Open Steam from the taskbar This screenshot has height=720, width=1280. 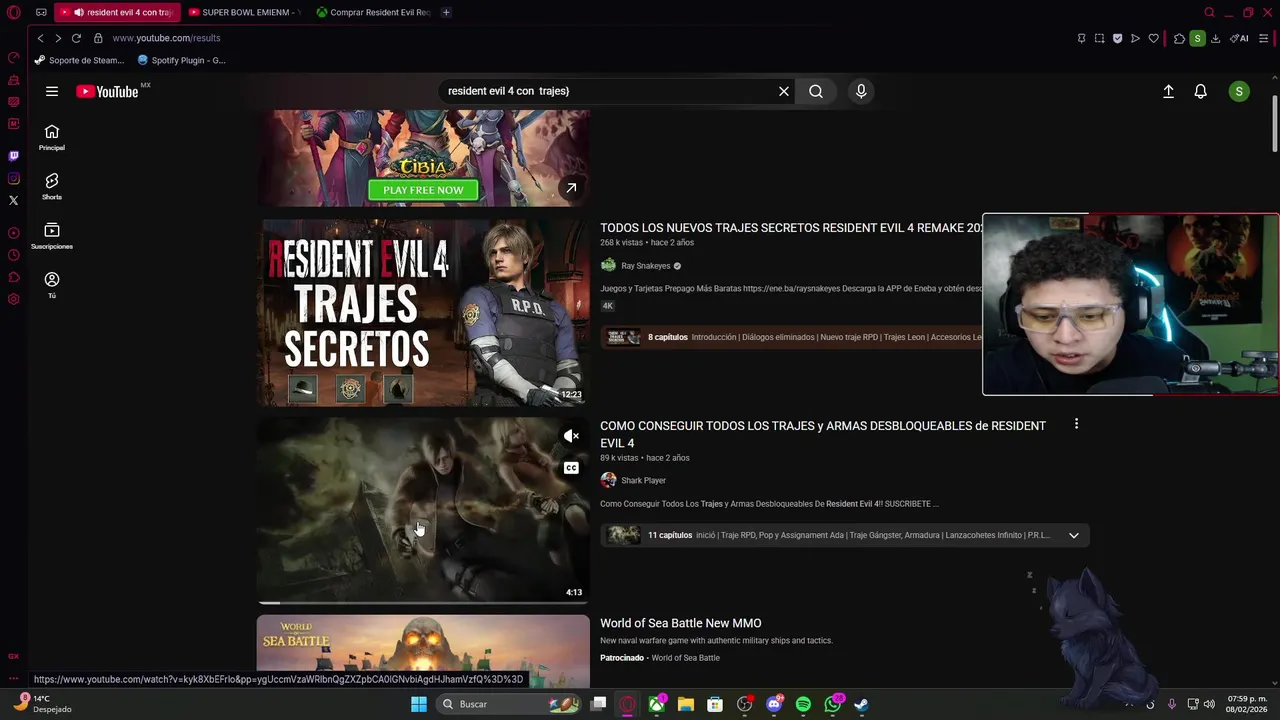coord(861,704)
